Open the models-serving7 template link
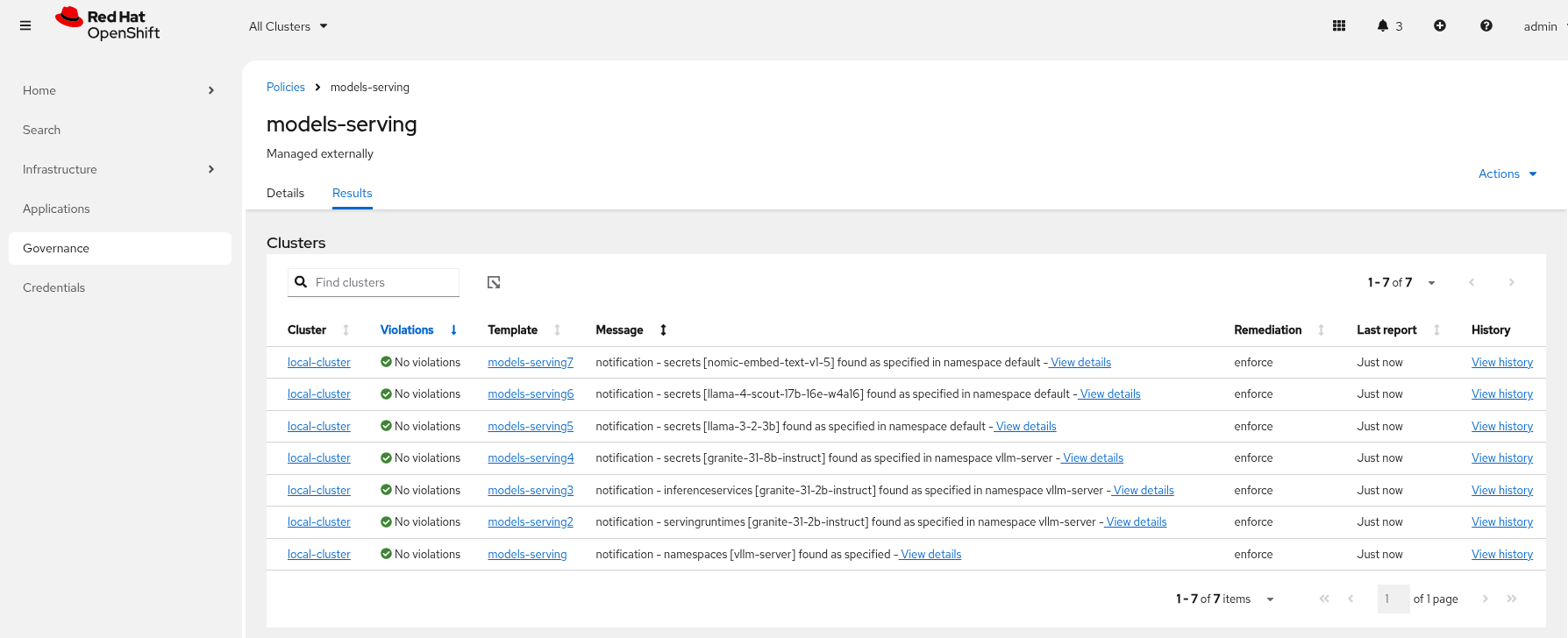 click(x=530, y=362)
